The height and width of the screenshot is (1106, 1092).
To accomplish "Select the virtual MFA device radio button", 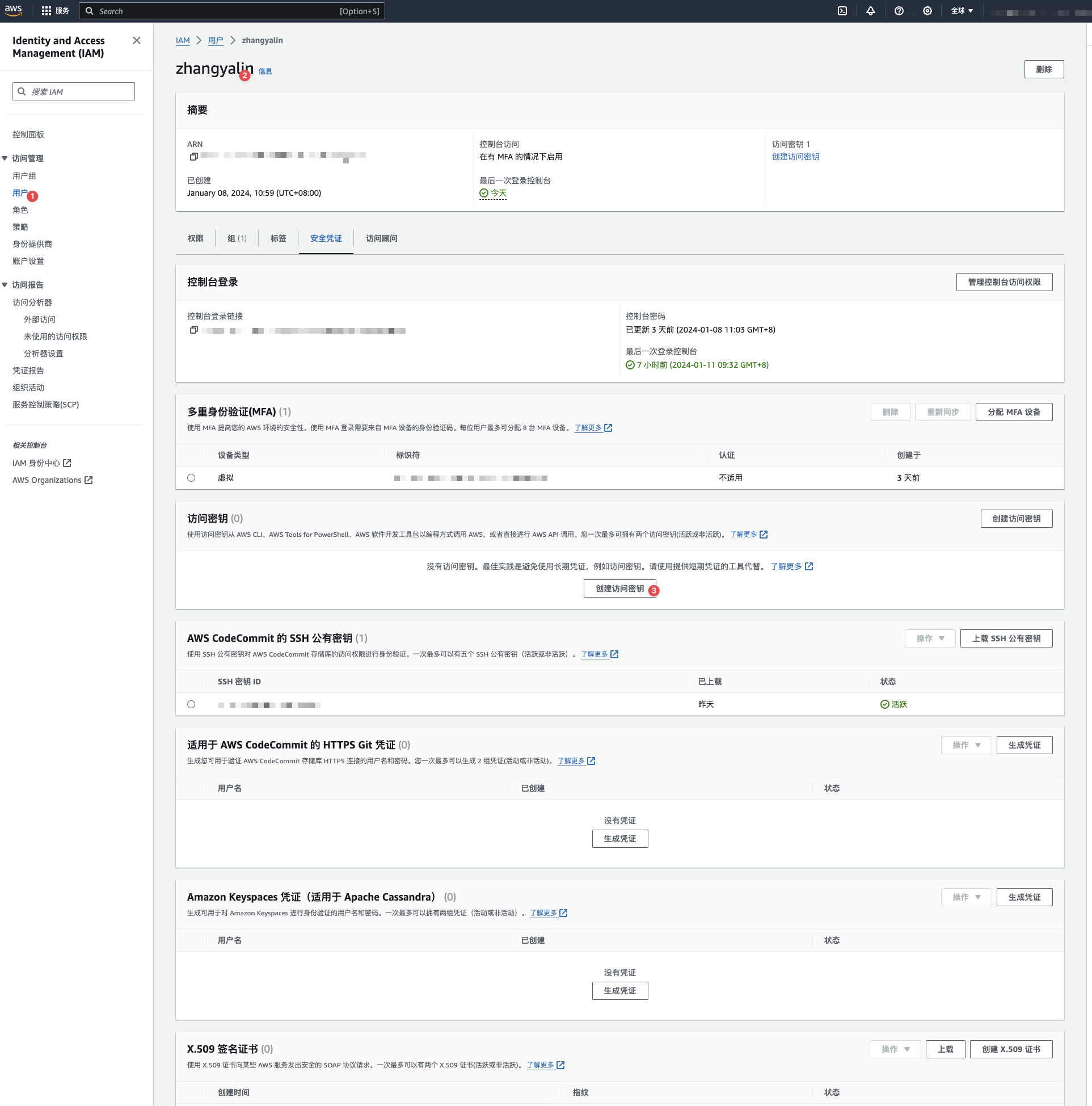I will pos(191,477).
